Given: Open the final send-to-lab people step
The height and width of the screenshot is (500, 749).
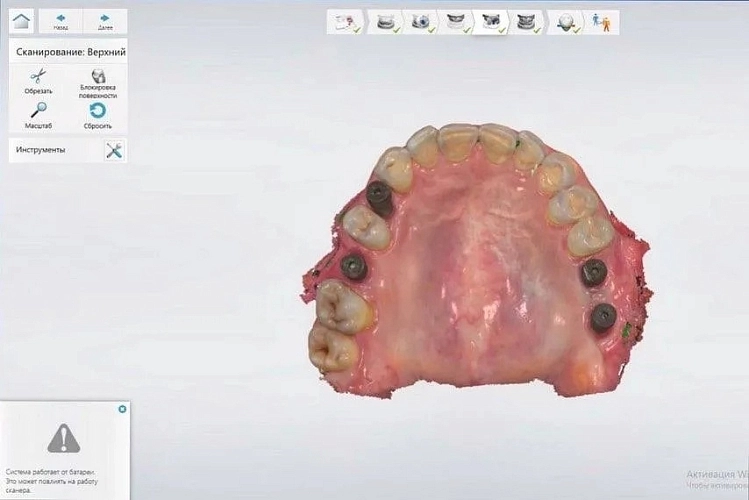Looking at the screenshot, I should (x=603, y=22).
